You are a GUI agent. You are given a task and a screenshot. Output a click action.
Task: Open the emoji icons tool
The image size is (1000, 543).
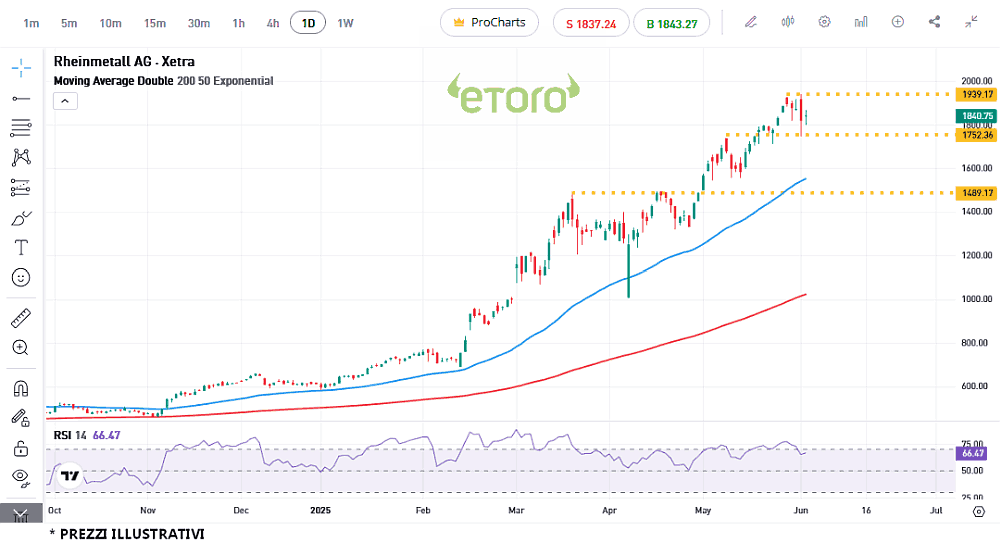tap(21, 278)
